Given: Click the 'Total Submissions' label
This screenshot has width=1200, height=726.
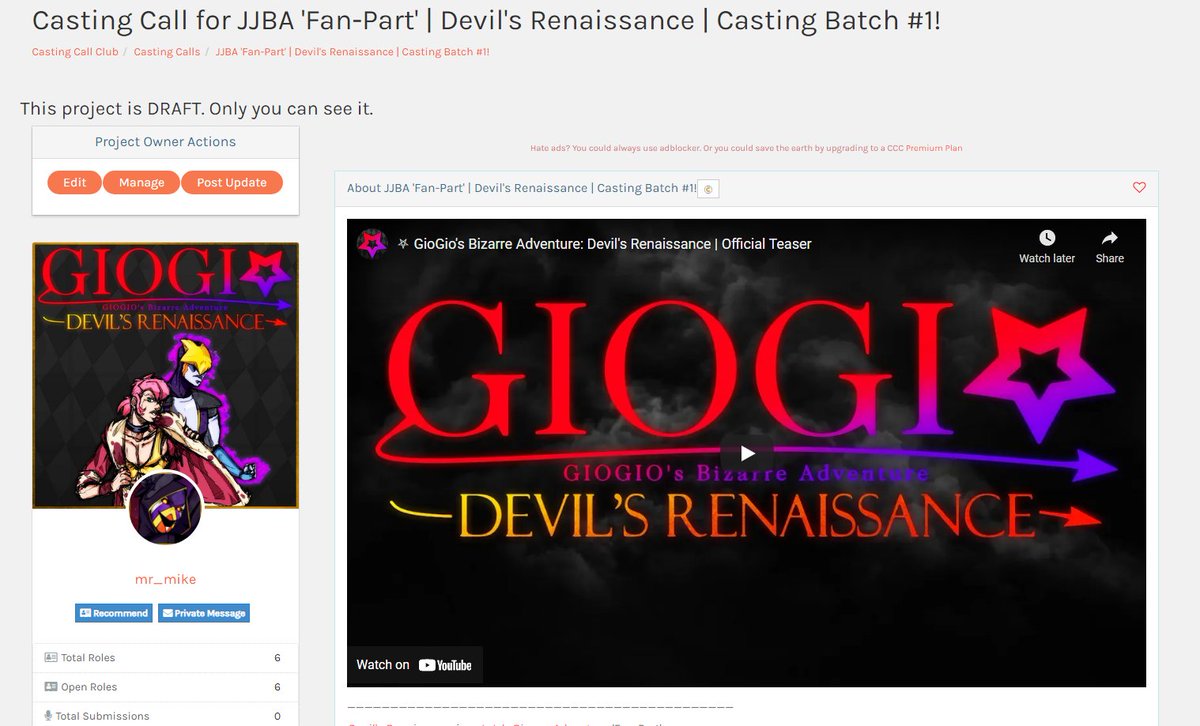Looking at the screenshot, I should click(x=102, y=716).
